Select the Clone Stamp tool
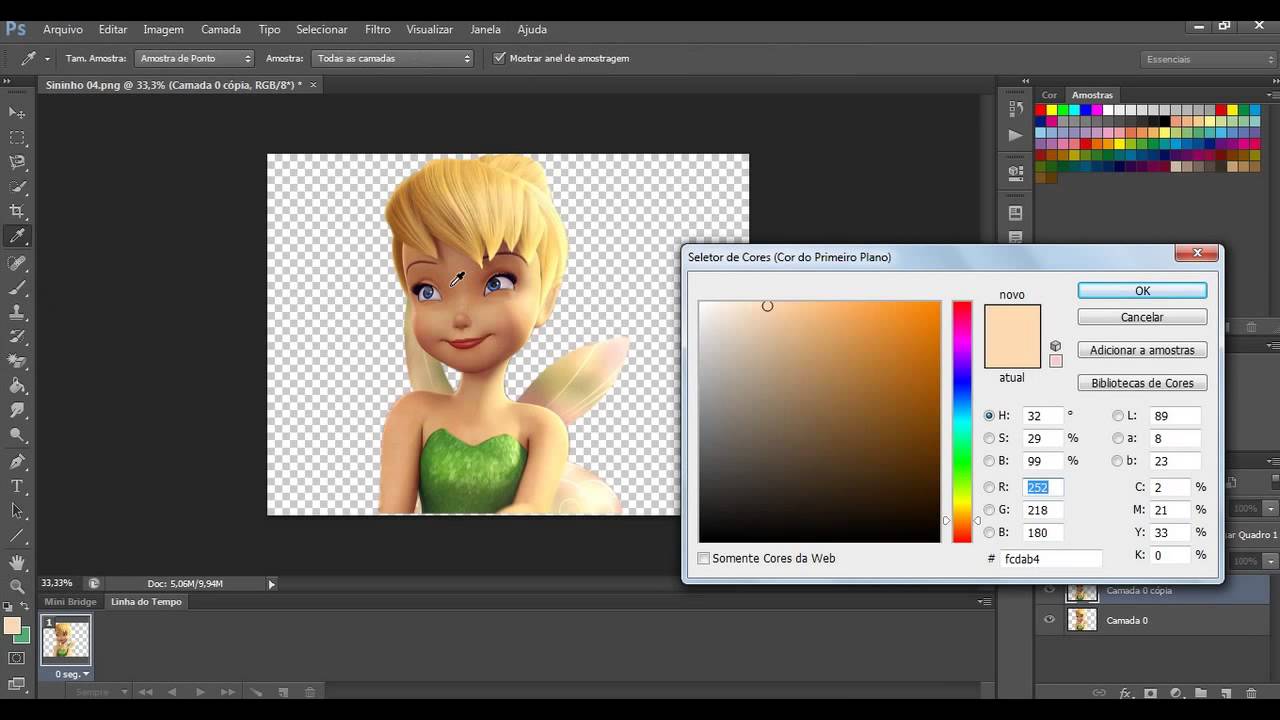Viewport: 1280px width, 720px height. (17, 312)
